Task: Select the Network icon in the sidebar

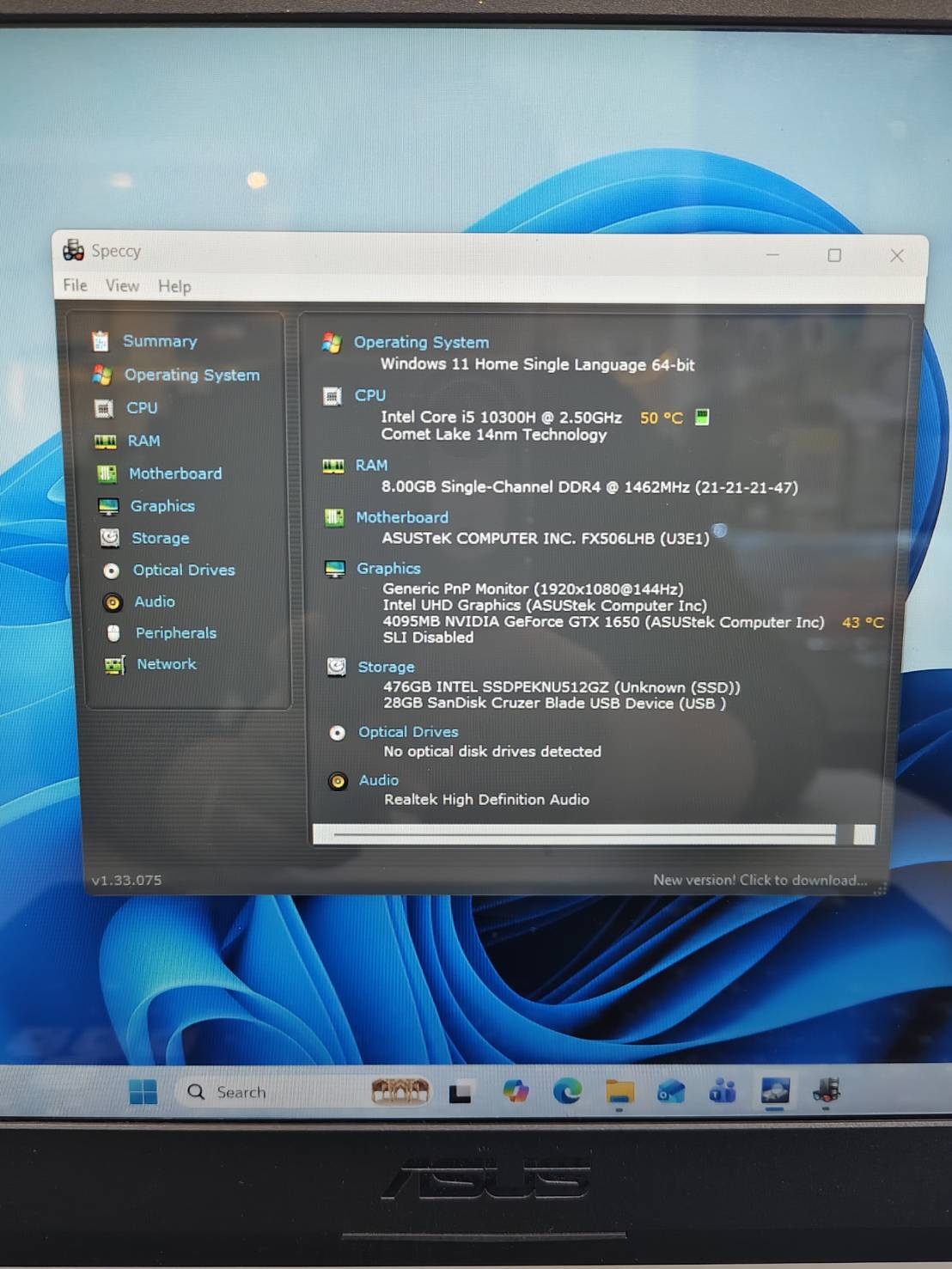Action: click(x=114, y=665)
